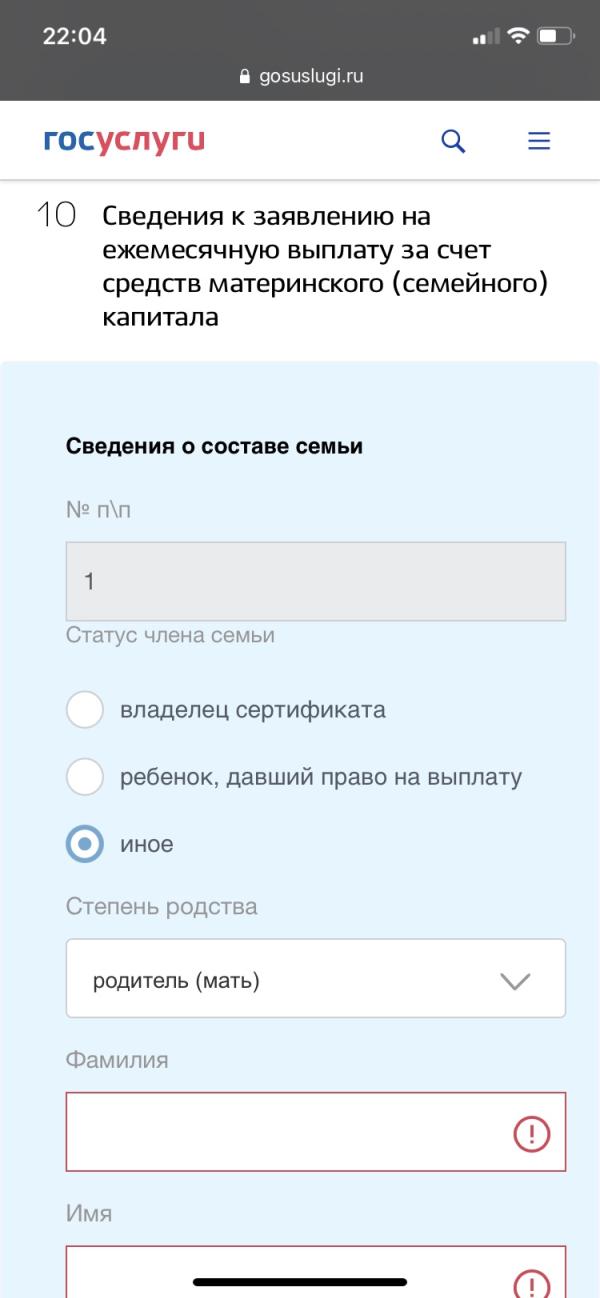Click error icon in Имя field

point(532,1282)
